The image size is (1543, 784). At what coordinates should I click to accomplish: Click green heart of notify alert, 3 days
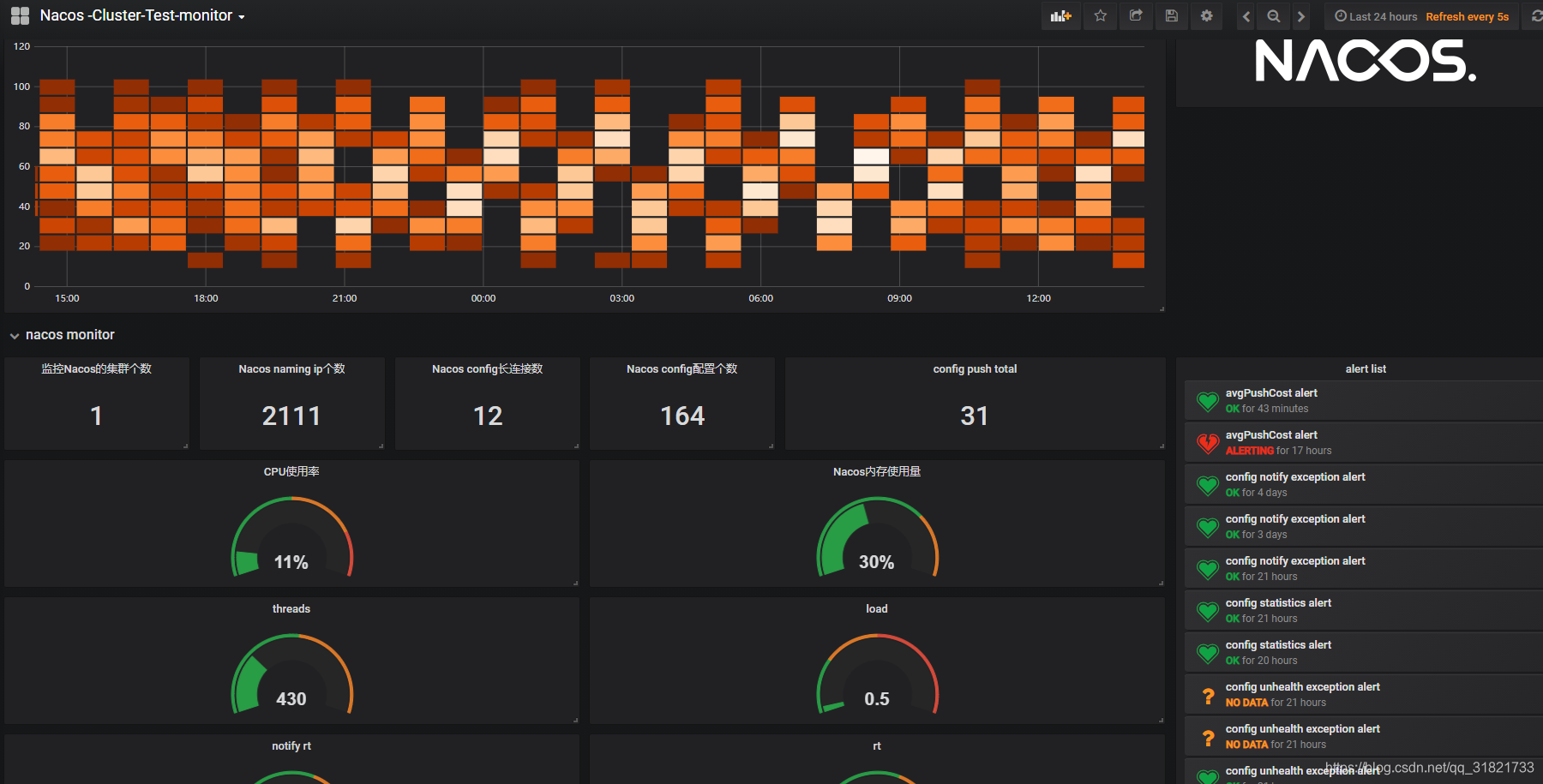[x=1208, y=527]
